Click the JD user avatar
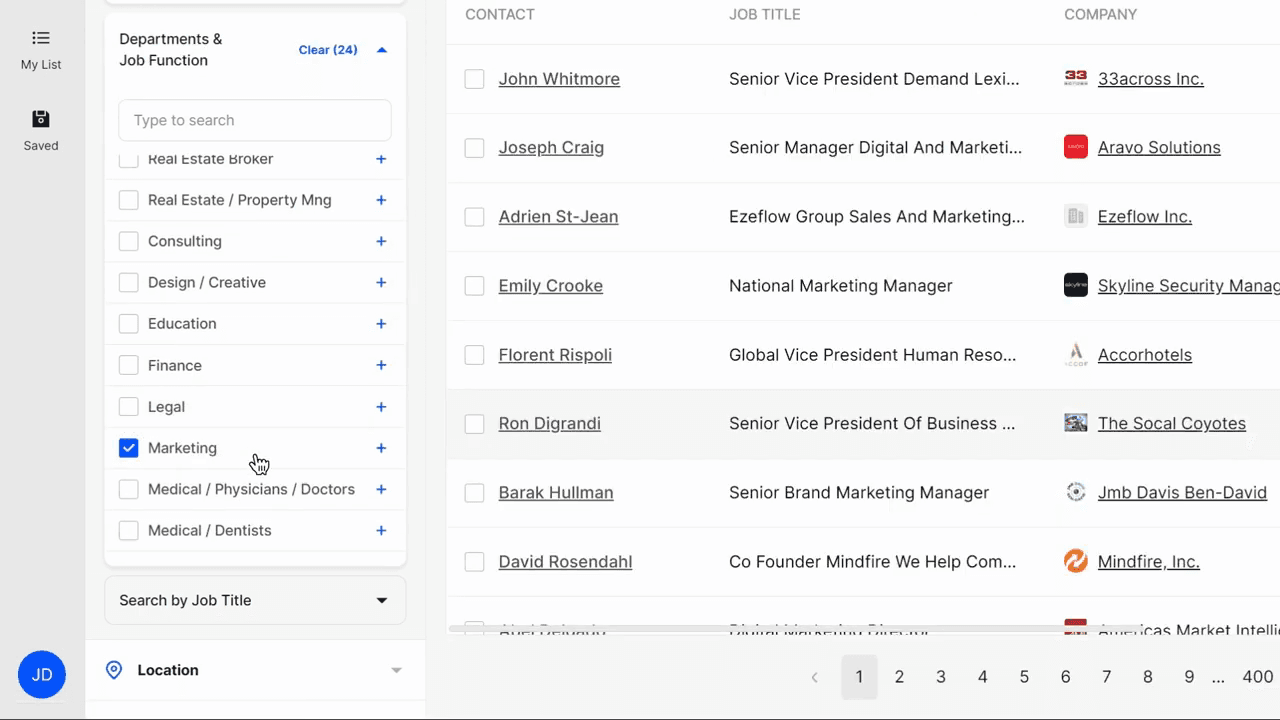This screenshot has height=720, width=1280. click(42, 675)
